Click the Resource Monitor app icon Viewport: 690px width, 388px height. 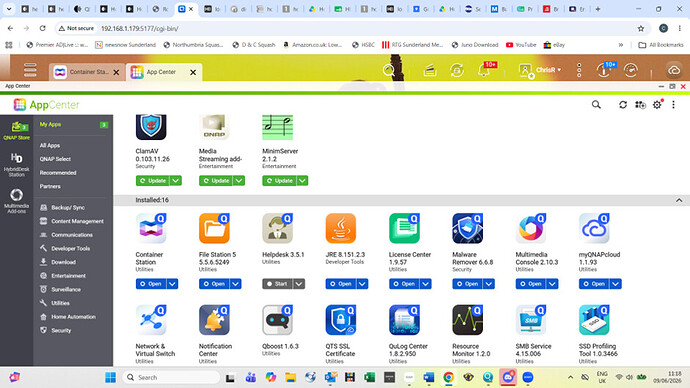[468, 320]
